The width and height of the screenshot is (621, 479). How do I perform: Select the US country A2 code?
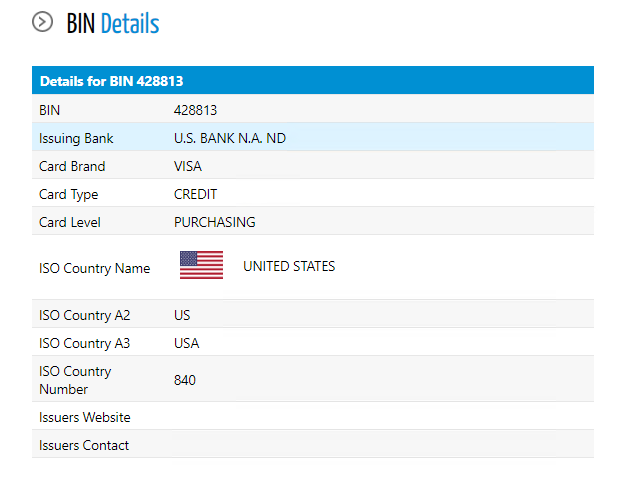[182, 315]
